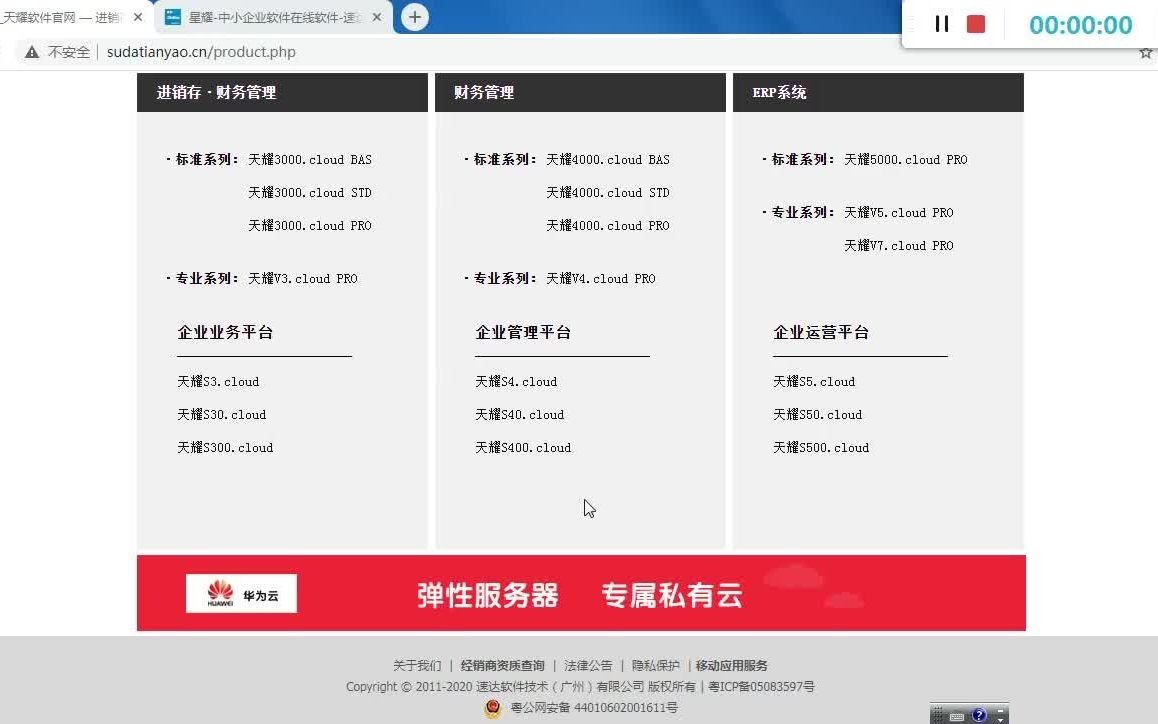The width and height of the screenshot is (1158, 724).
Task: Expand options in the recording toolbar edge
Action: (x=910, y=22)
